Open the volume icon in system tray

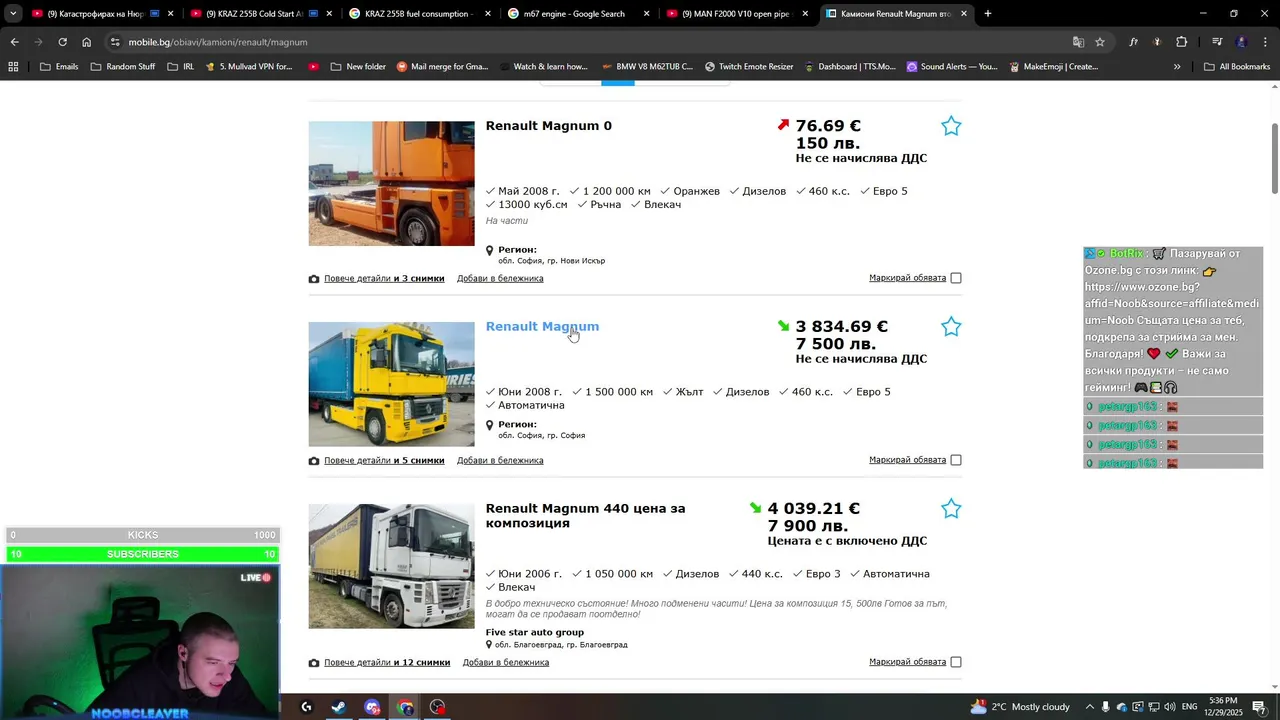(1168, 707)
